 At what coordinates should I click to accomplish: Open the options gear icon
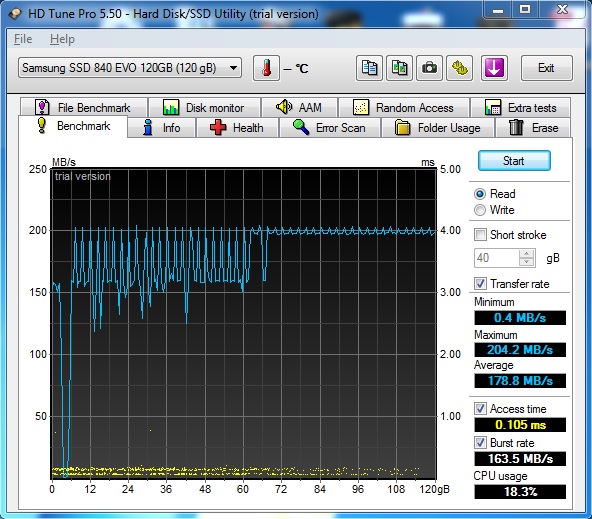(459, 68)
